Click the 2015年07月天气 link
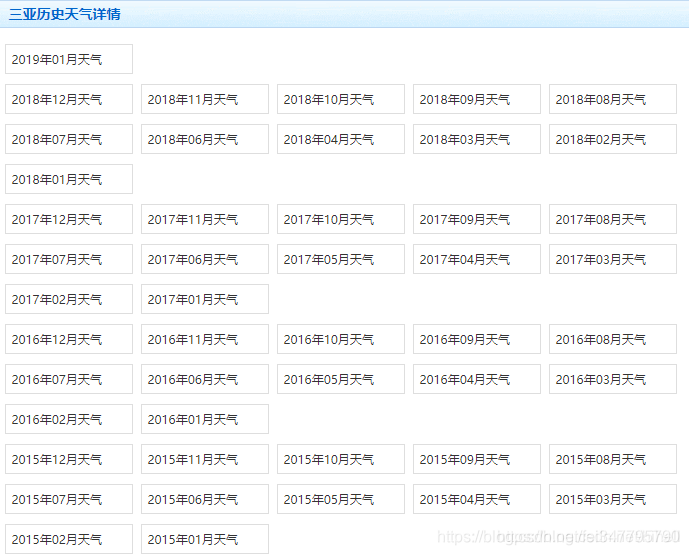The image size is (689, 555). [69, 499]
